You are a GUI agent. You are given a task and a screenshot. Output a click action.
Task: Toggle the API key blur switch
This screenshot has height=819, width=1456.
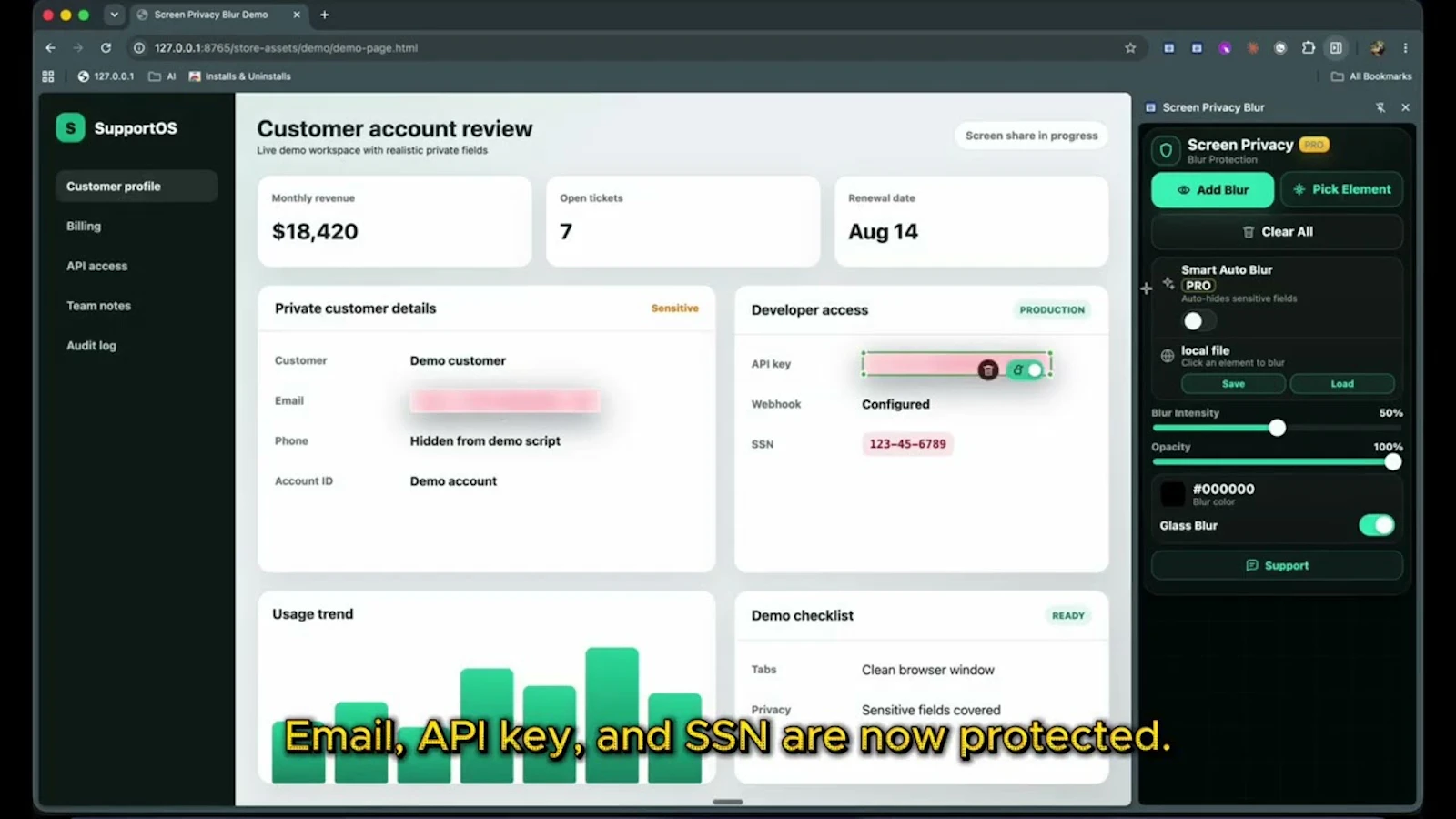coord(1026,370)
